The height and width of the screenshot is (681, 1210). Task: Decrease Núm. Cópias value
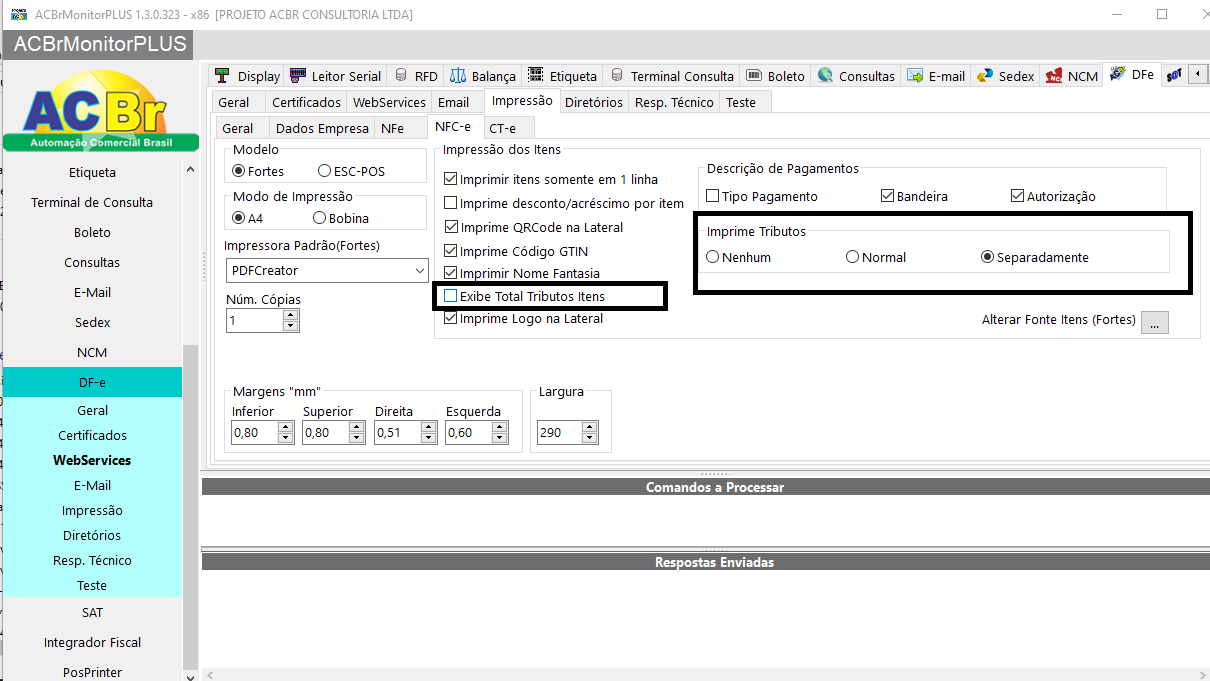point(290,326)
